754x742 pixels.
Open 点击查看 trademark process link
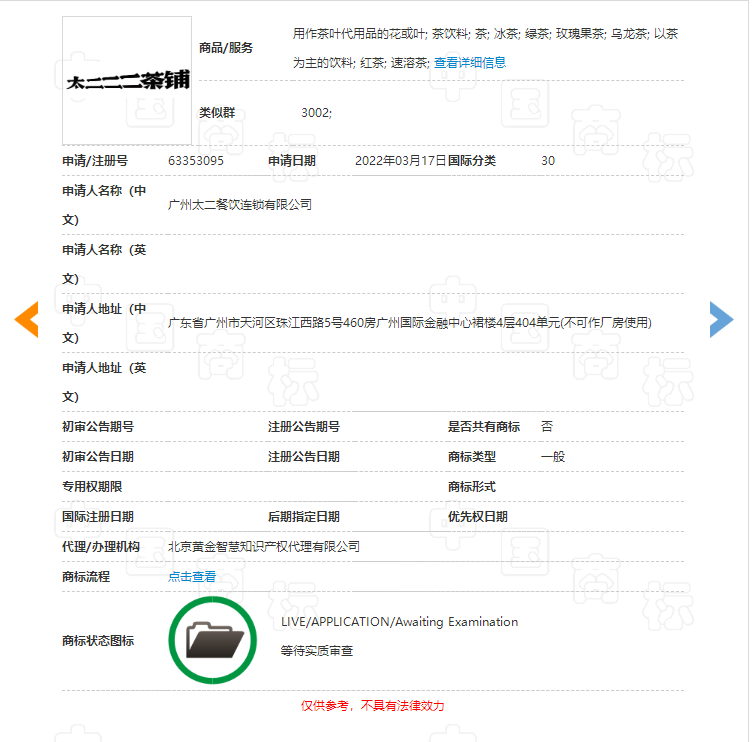192,577
